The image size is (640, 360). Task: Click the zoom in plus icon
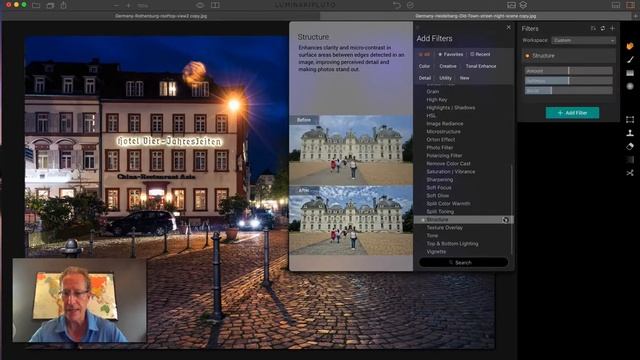[x=128, y=5]
